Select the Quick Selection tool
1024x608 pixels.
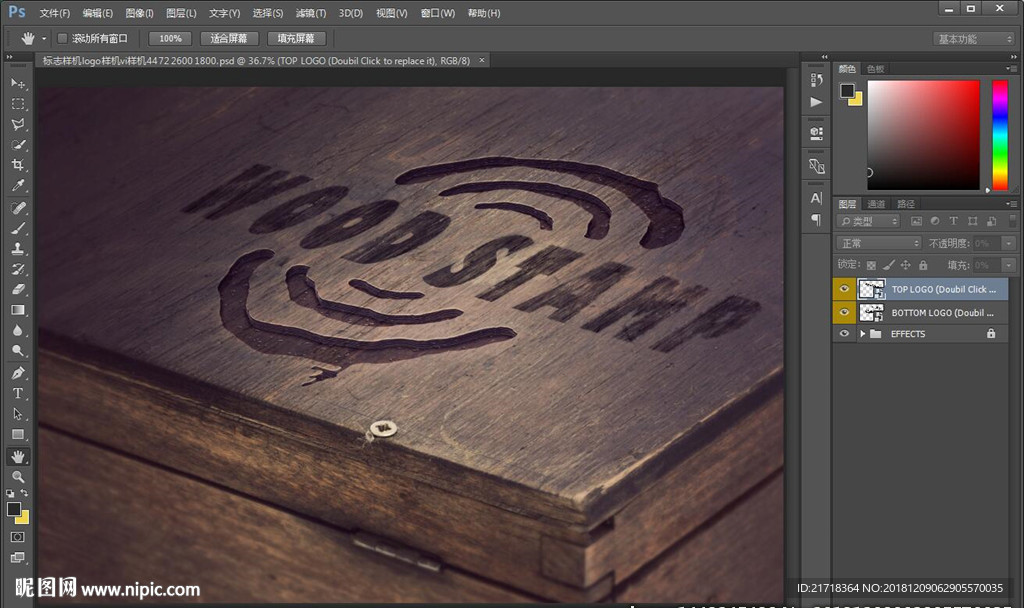click(18, 145)
